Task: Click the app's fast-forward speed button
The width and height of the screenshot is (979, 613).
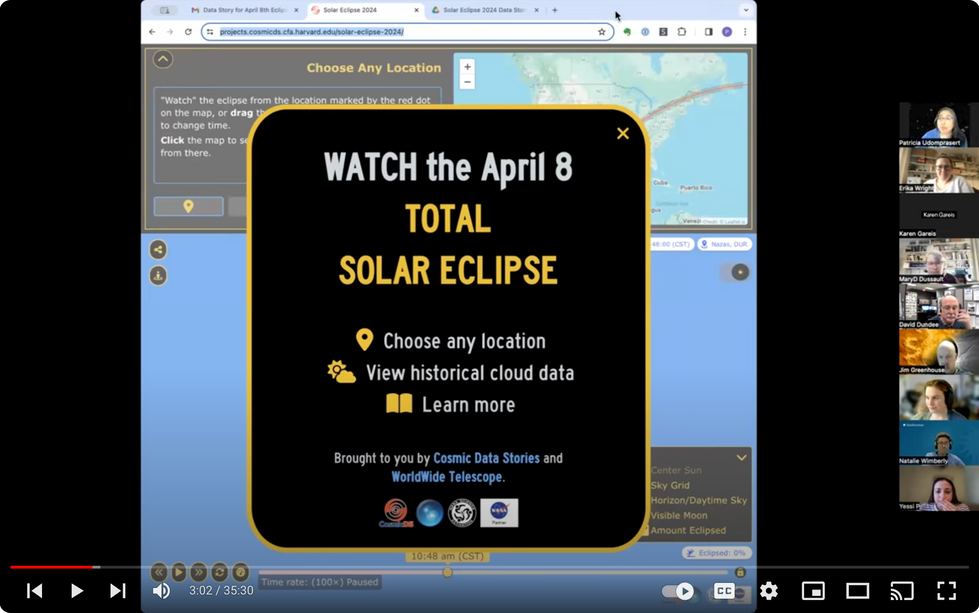Action: coord(199,571)
